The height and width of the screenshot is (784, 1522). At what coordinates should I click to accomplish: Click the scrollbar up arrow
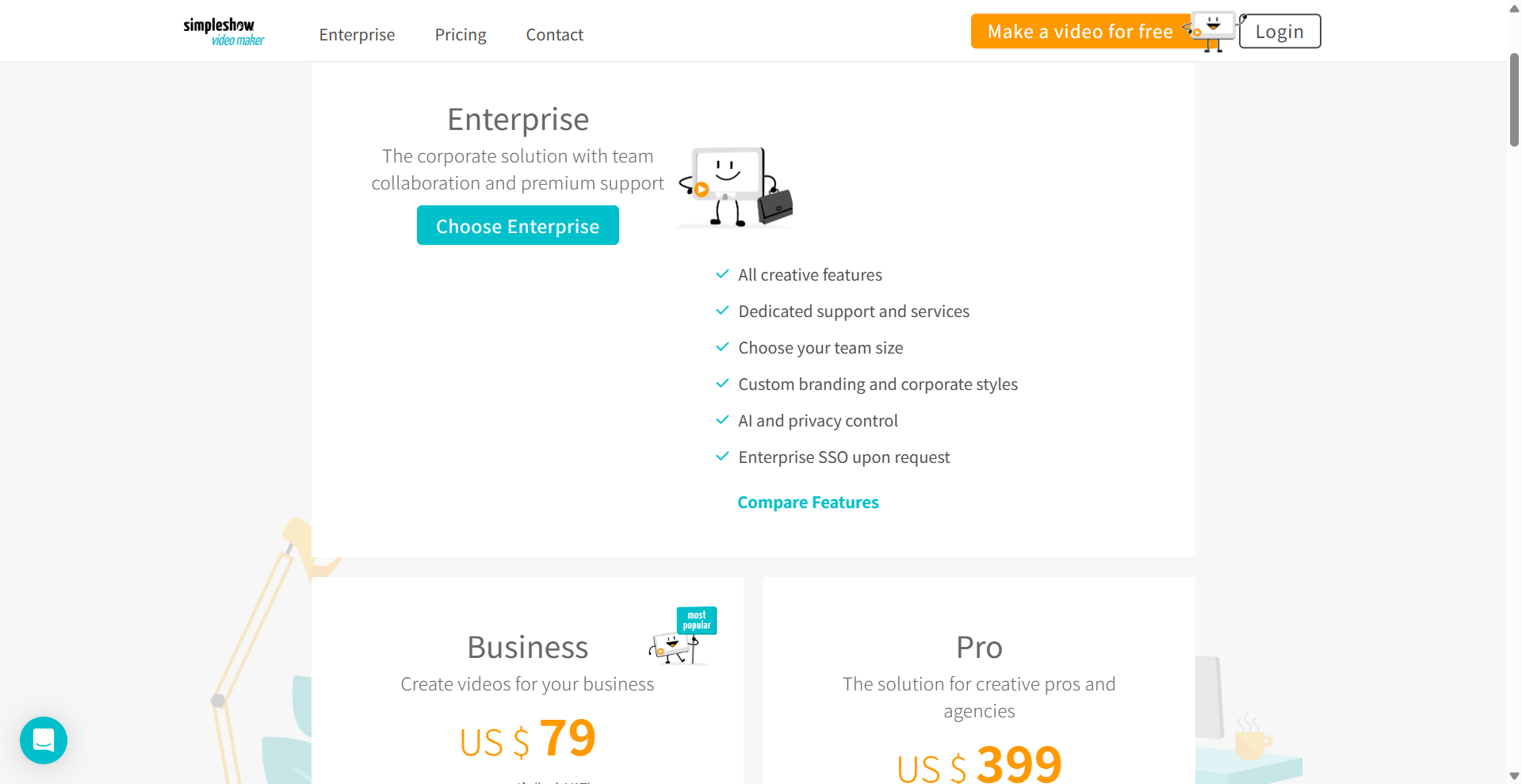1512,8
